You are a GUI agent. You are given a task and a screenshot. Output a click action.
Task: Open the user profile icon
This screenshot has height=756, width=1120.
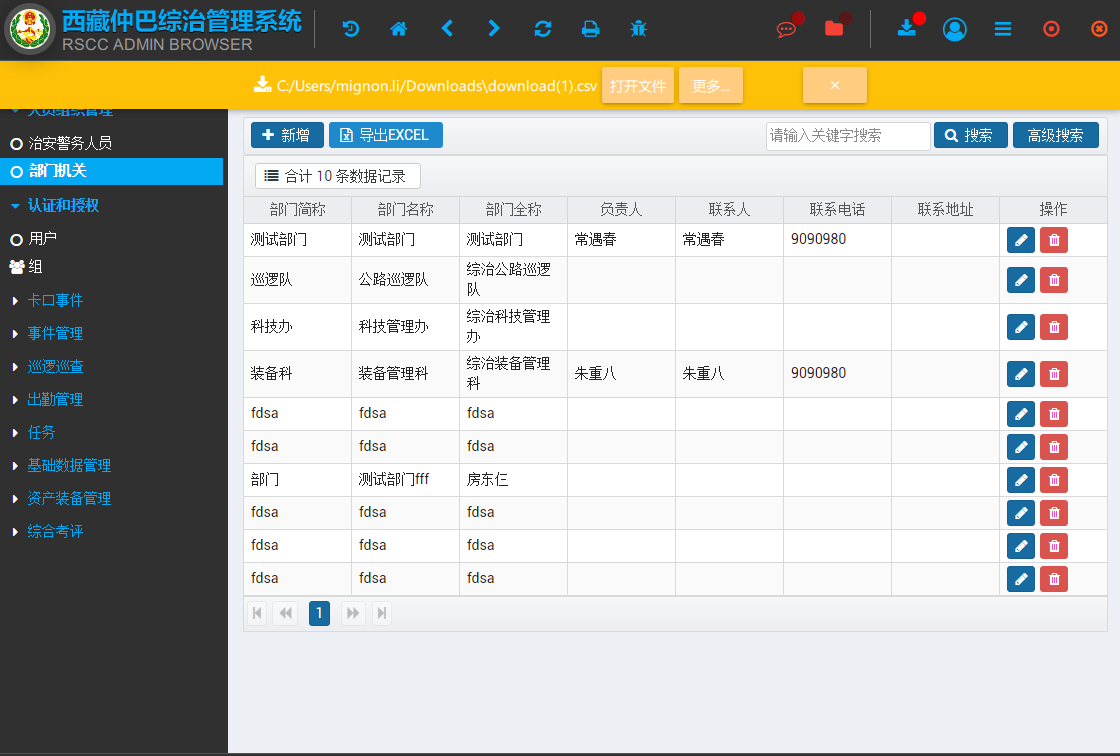(x=955, y=29)
